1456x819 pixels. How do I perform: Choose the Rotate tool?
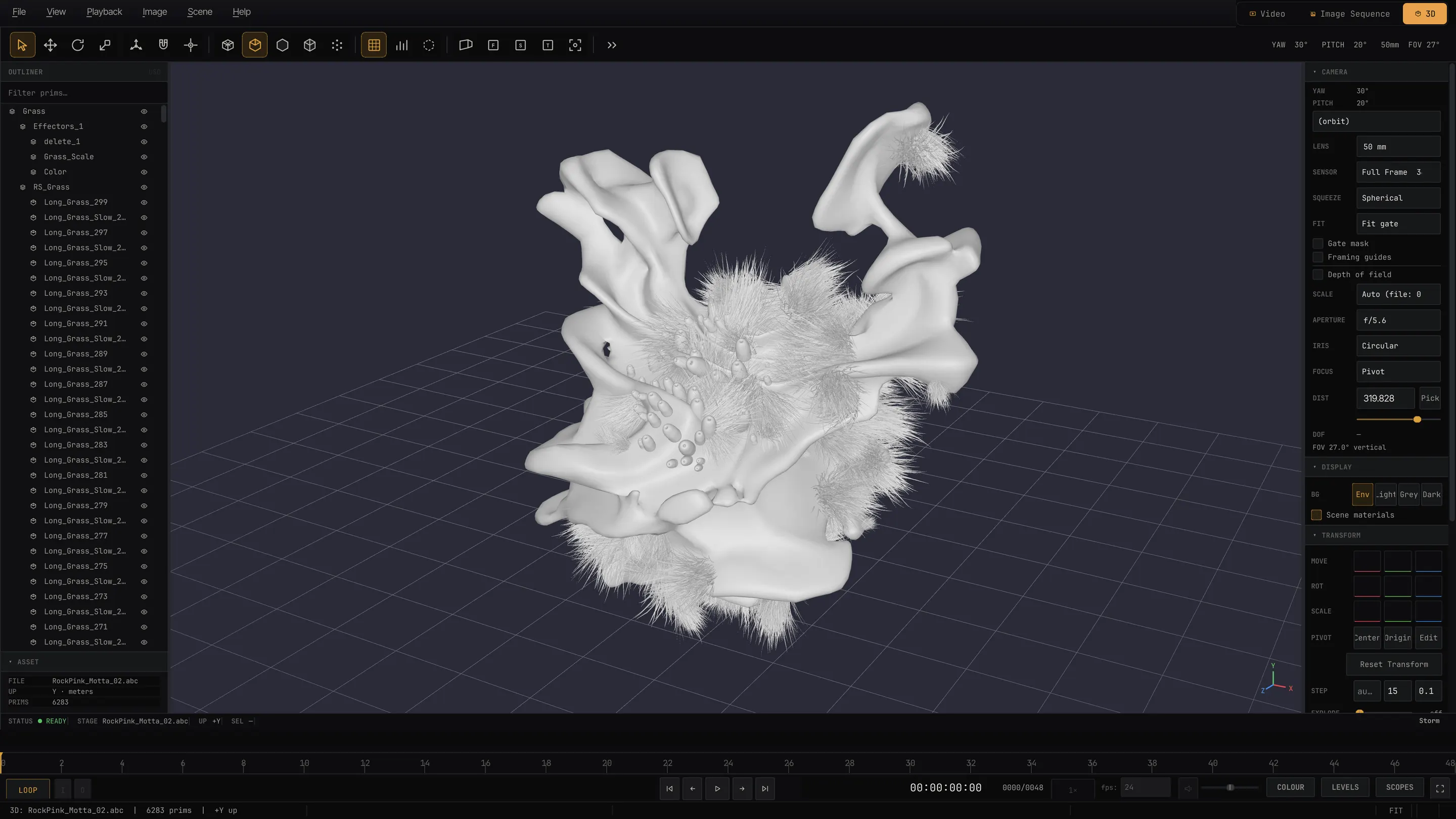77,45
